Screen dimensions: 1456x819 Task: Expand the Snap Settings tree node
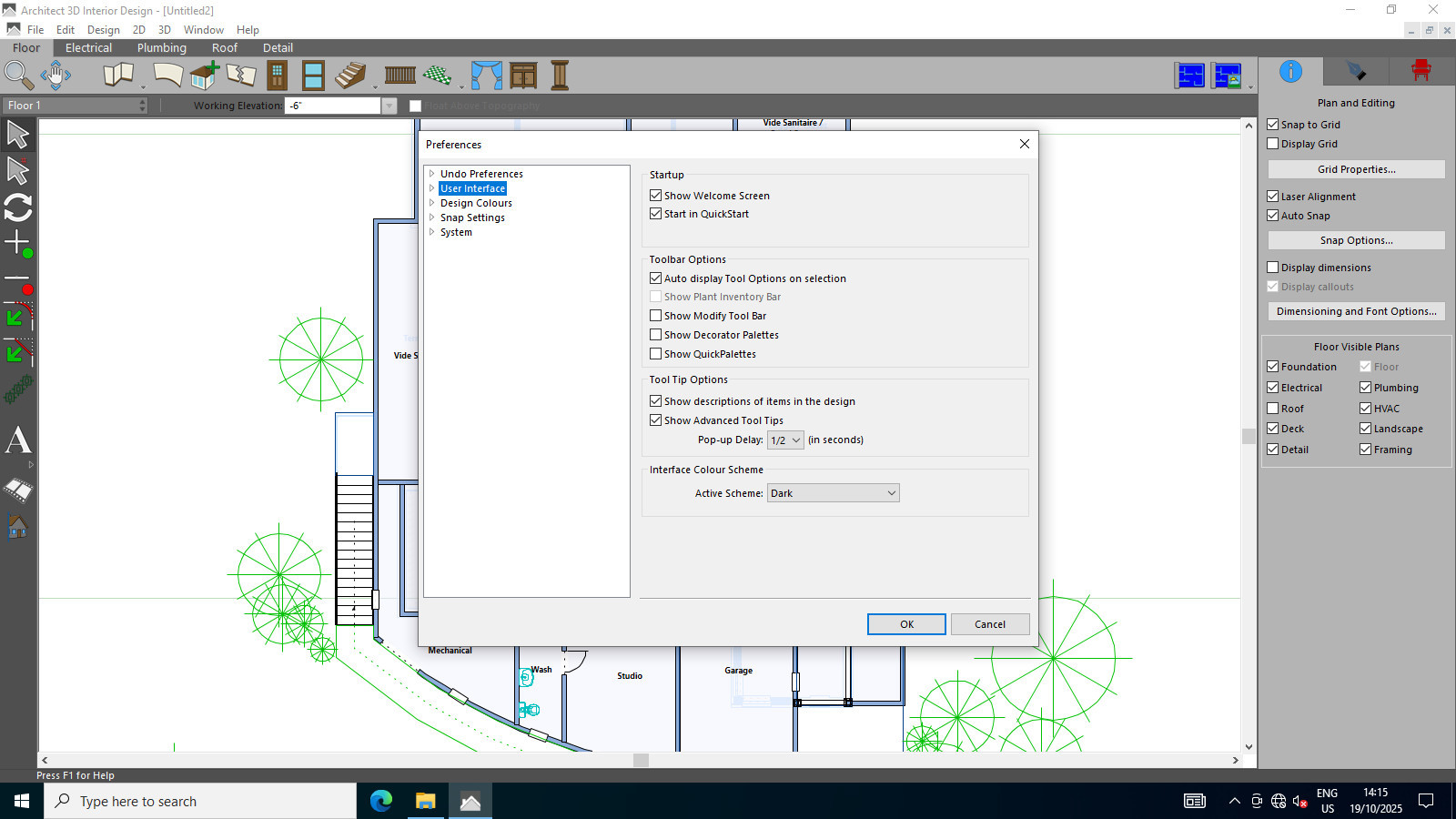432,217
